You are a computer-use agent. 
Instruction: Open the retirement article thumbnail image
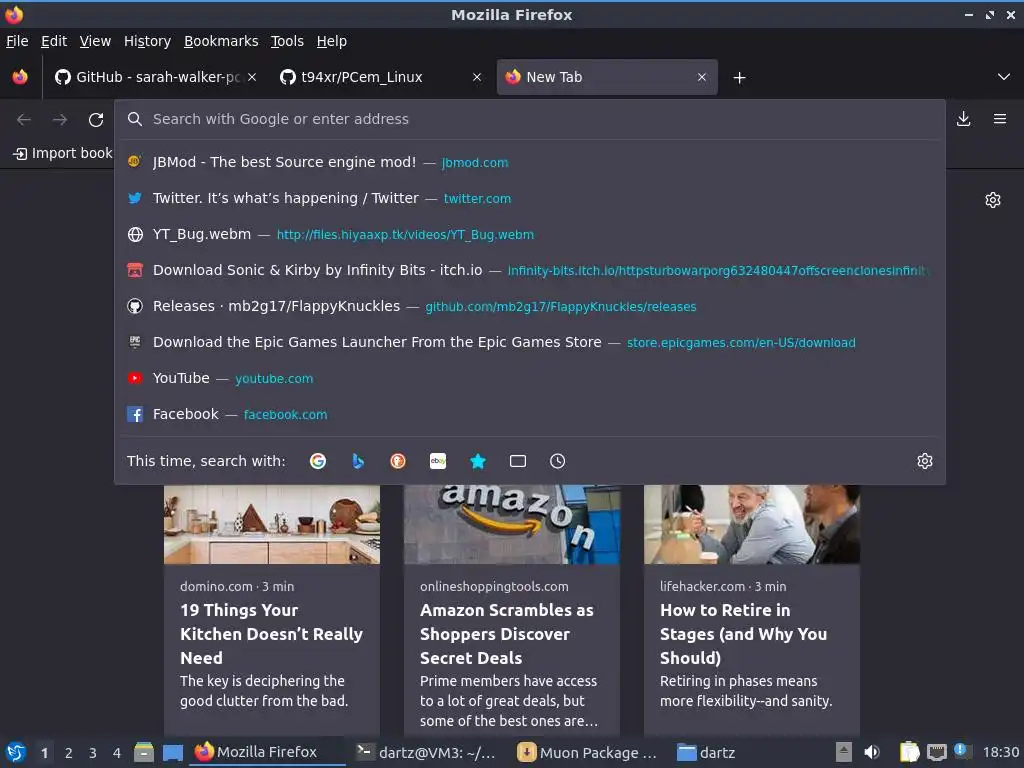(x=752, y=524)
